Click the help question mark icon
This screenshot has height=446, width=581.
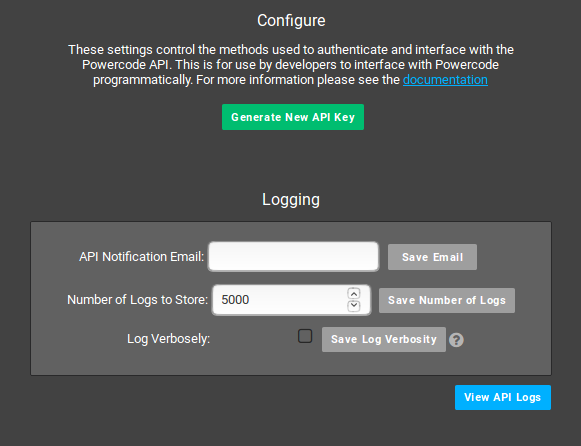456,340
